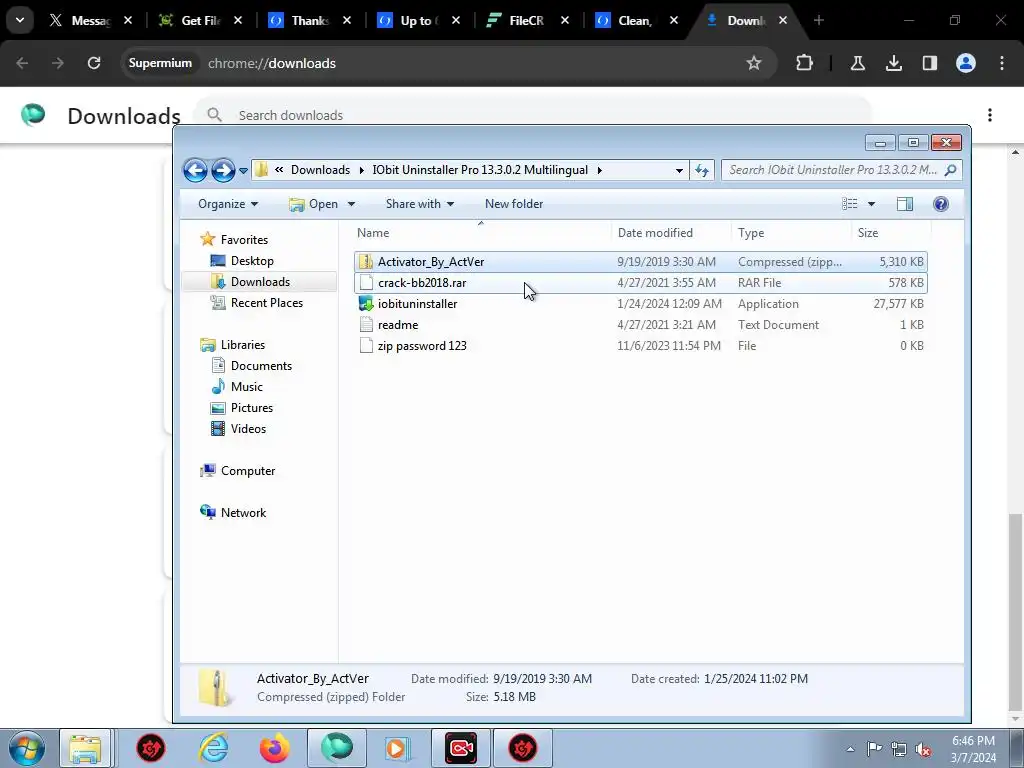Expand the address bar history dropdown

click(679, 170)
